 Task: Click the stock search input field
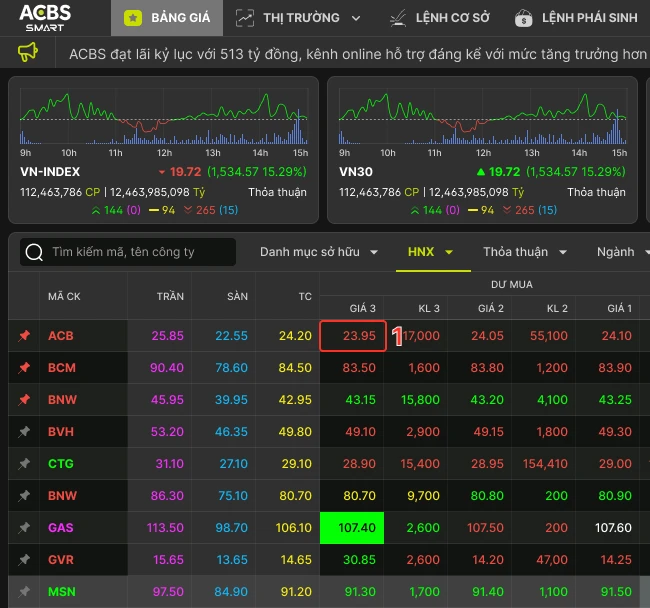point(128,252)
